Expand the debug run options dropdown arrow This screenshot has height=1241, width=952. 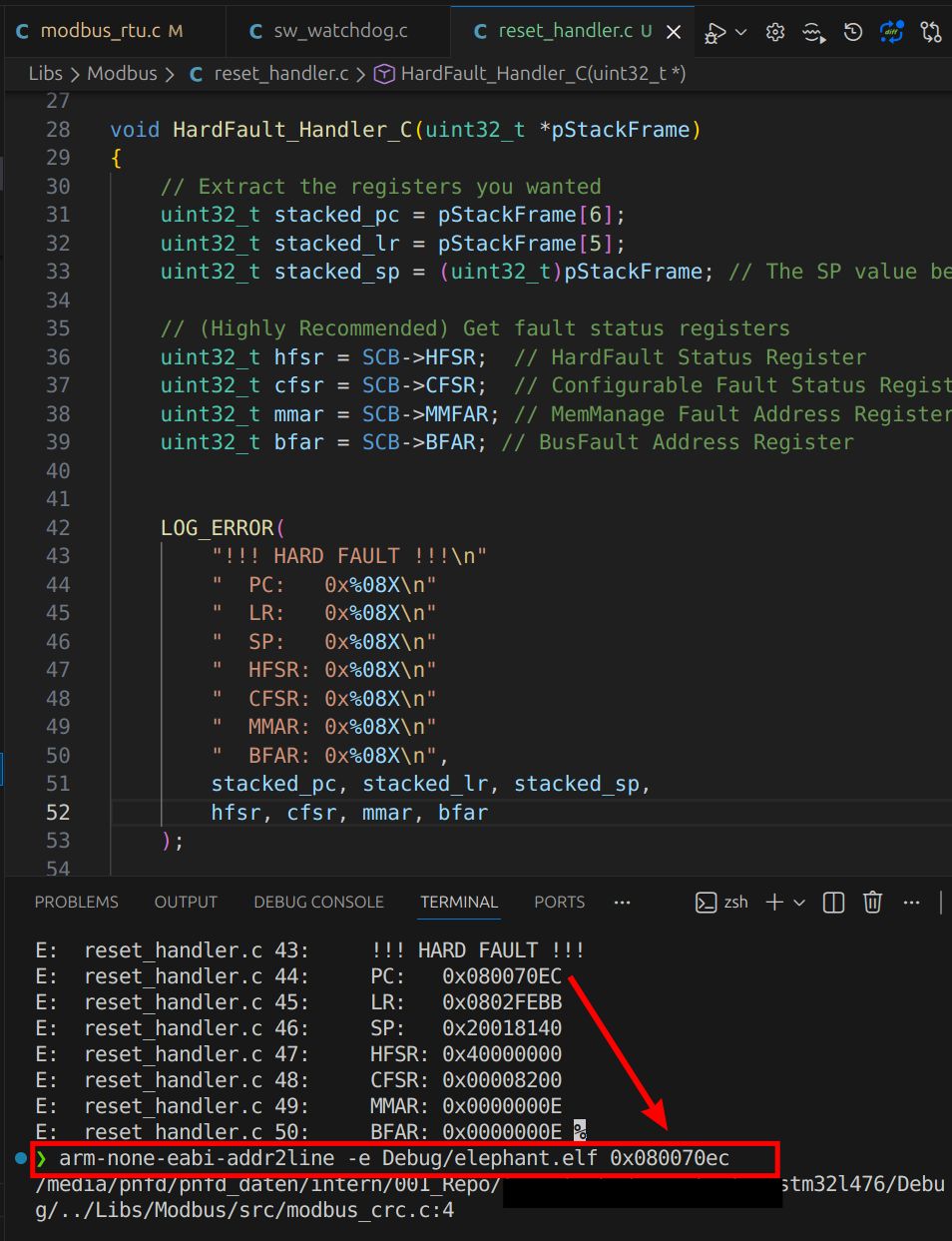(x=741, y=32)
